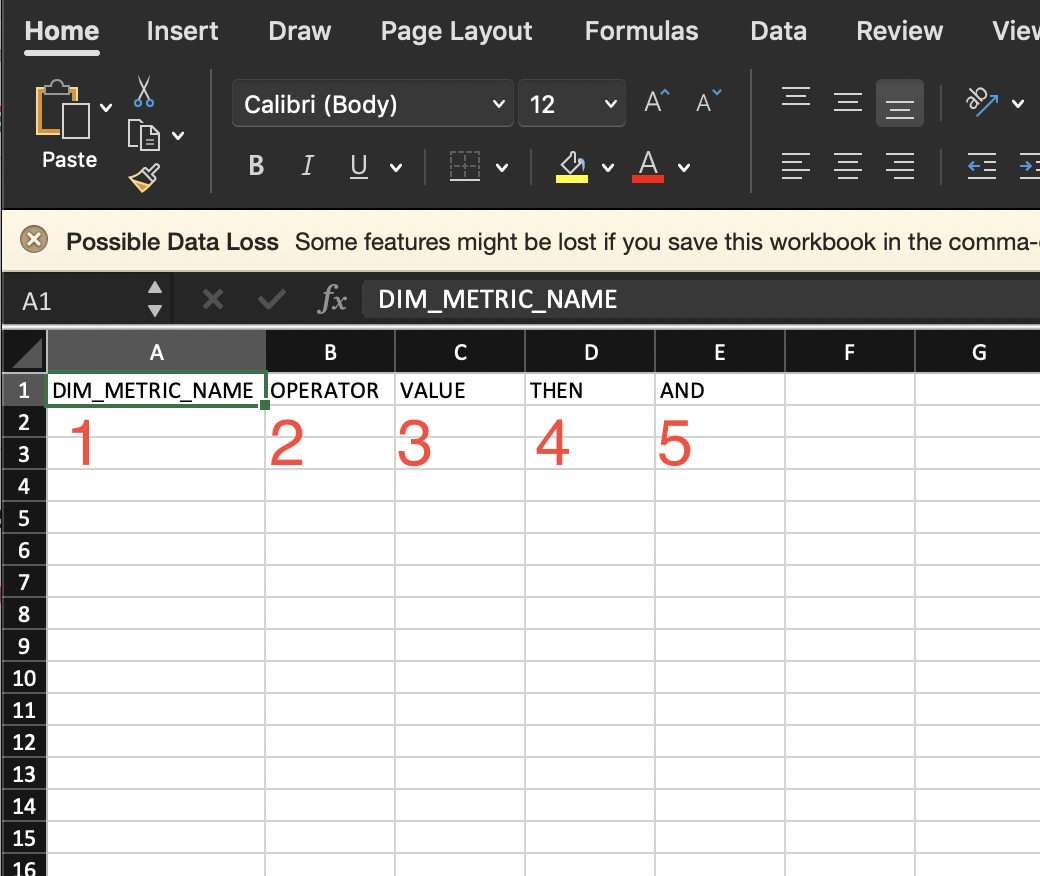Apply underline using the U icon
1040x876 pixels.
(x=357, y=166)
